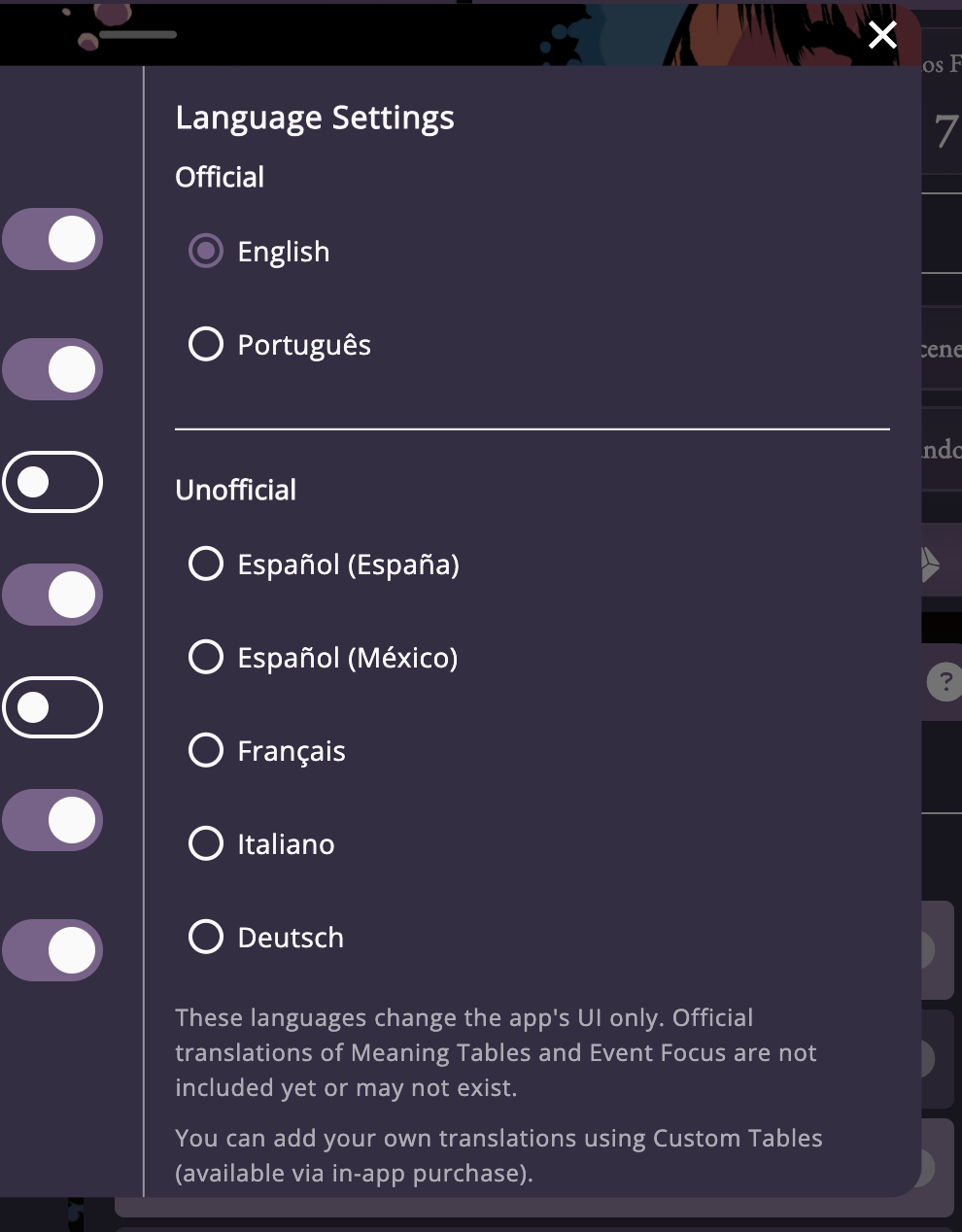This screenshot has height=1232, width=962.
Task: Switch off the fourth sidebar toggle
Action: click(52, 595)
